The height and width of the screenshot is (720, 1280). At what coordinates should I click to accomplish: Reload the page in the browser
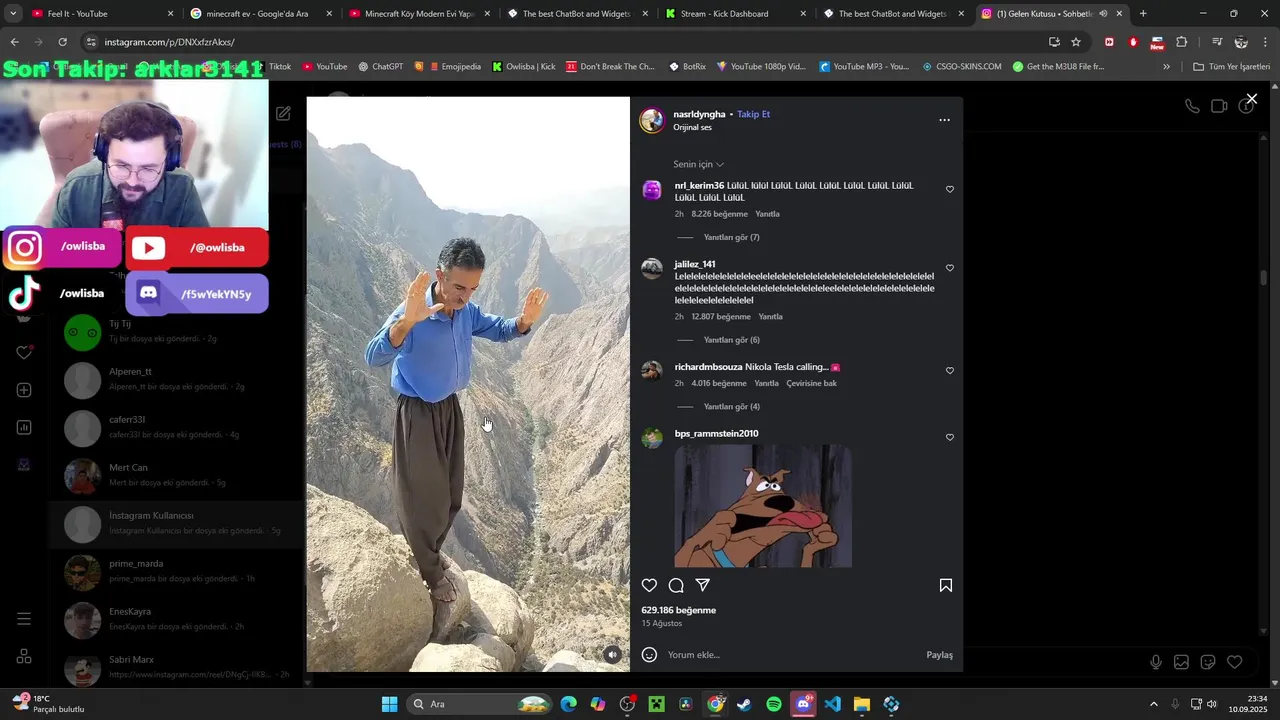pos(62,42)
